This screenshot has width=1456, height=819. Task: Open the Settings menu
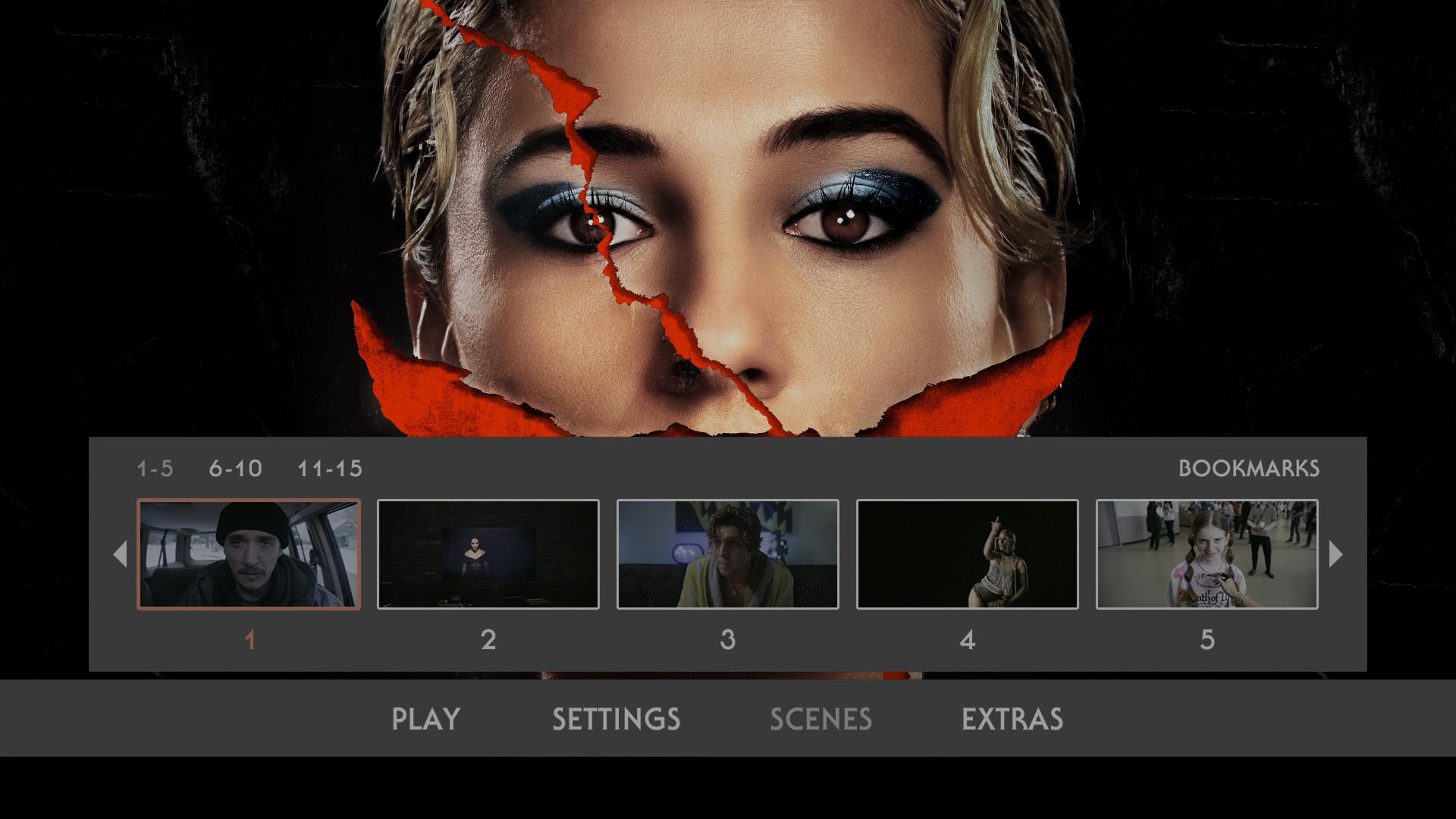click(616, 719)
